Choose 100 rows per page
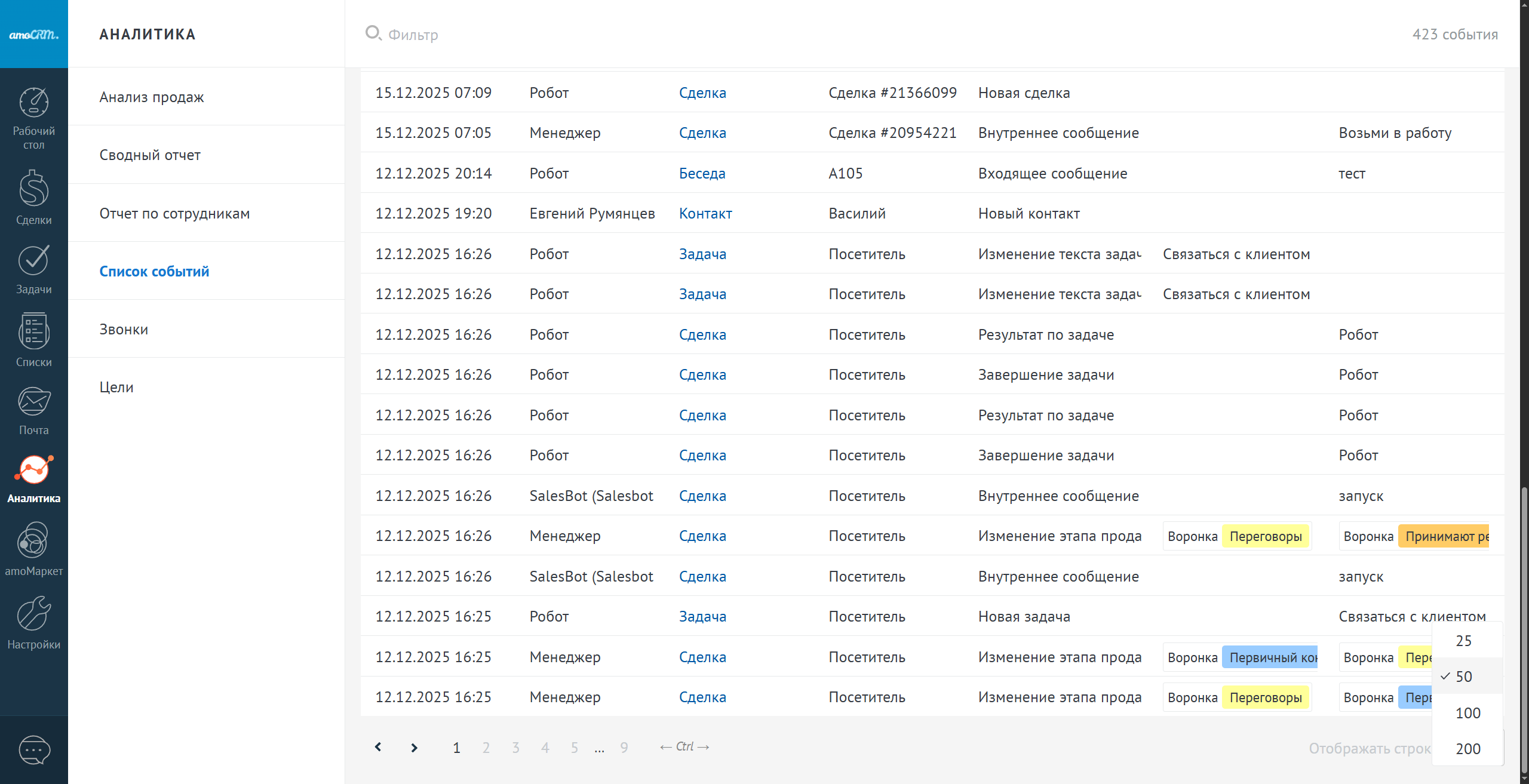 1467,713
